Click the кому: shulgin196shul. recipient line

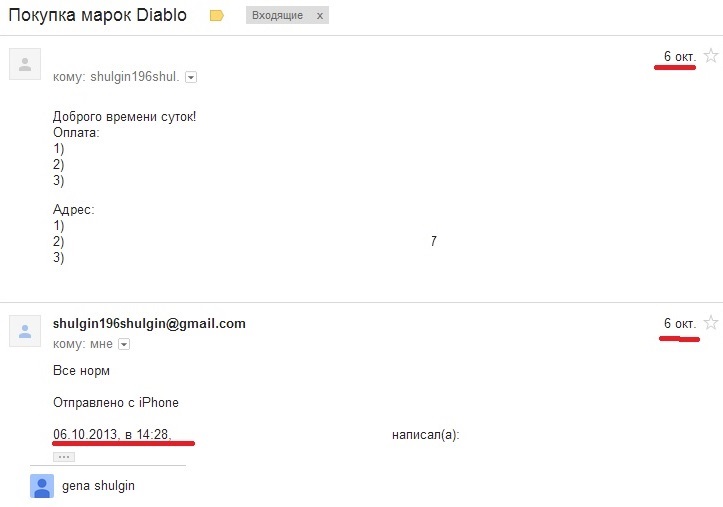click(116, 77)
